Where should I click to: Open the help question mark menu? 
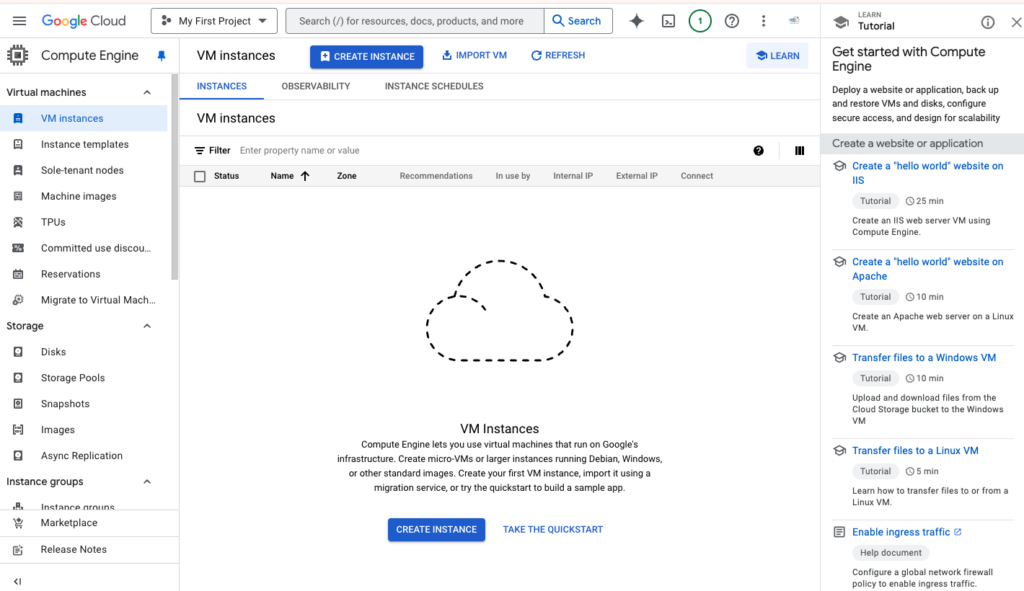(731, 21)
